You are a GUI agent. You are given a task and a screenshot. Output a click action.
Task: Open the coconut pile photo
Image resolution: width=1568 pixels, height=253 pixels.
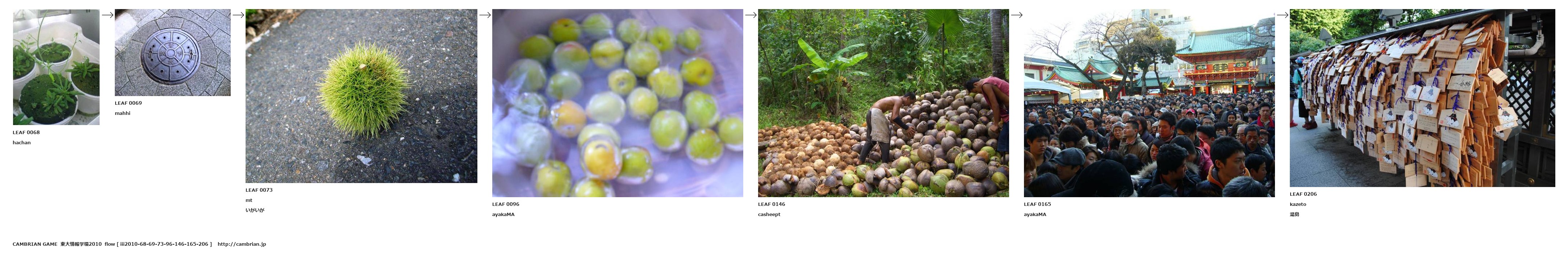coord(883,103)
